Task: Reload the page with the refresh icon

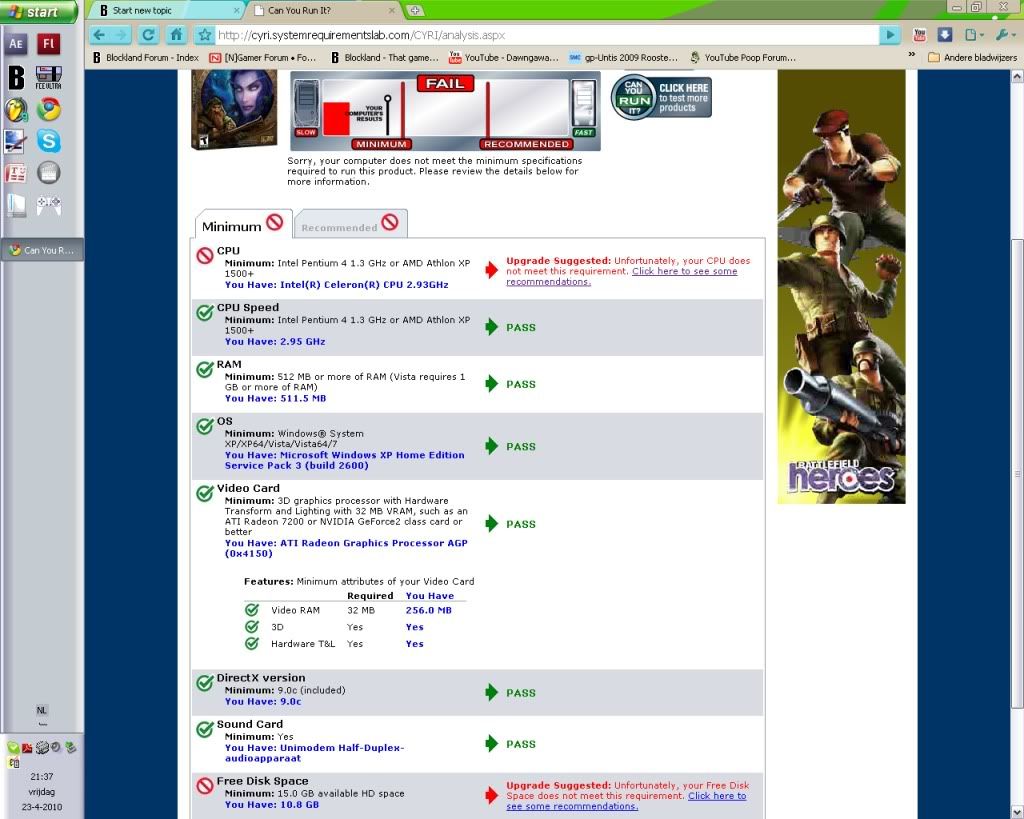Action: (149, 35)
